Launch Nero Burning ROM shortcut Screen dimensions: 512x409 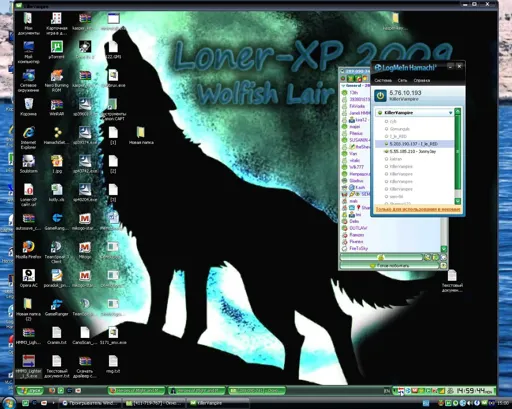[57, 81]
